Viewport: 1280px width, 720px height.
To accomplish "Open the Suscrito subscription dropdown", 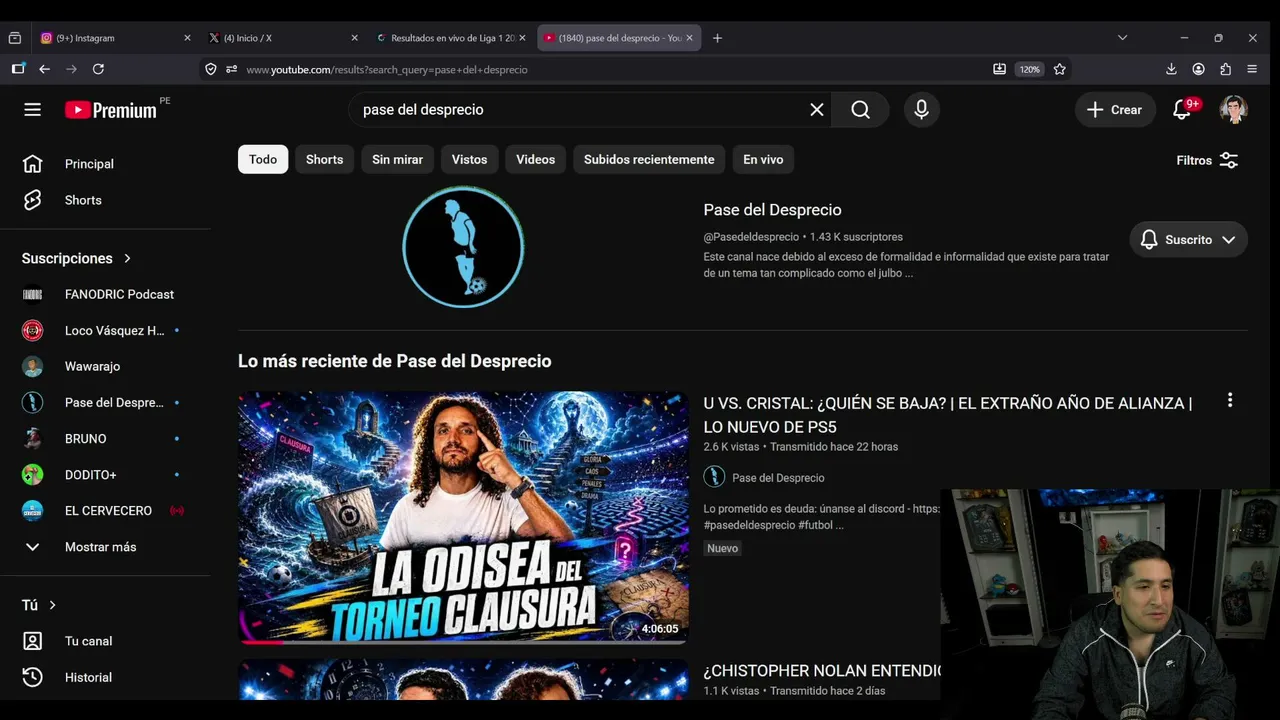I will tap(1188, 240).
